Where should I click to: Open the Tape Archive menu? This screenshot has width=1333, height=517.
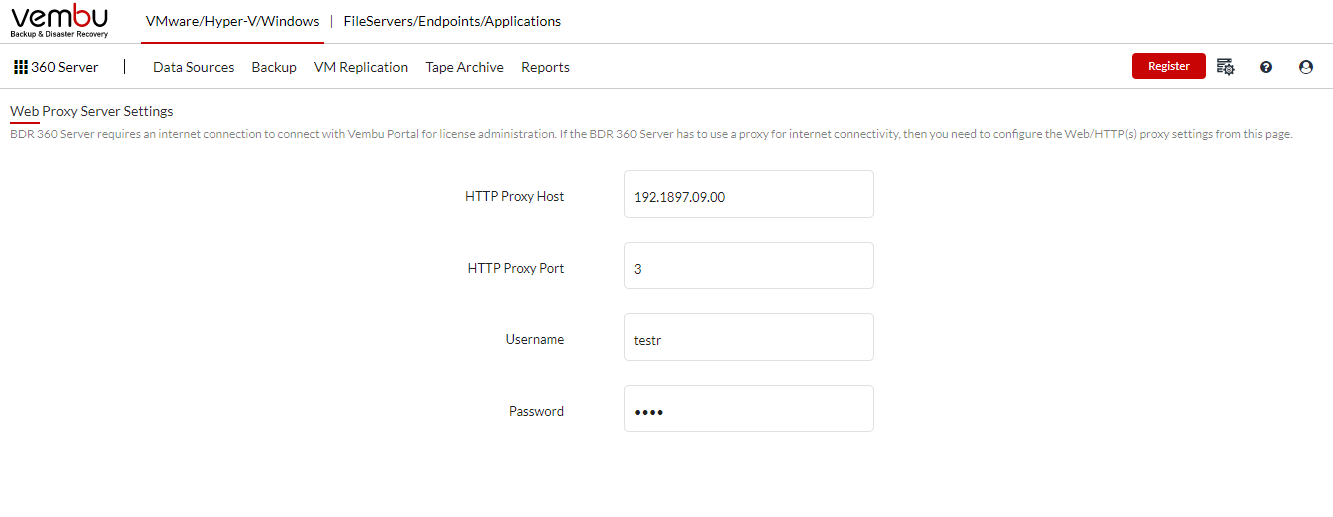pyautogui.click(x=464, y=67)
